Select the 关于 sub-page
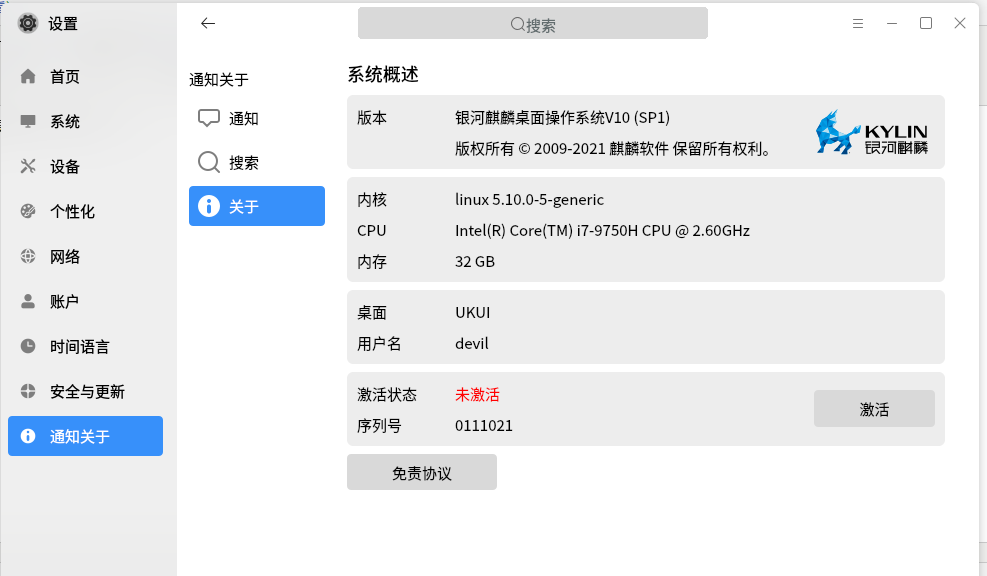This screenshot has width=987, height=576. [x=257, y=206]
